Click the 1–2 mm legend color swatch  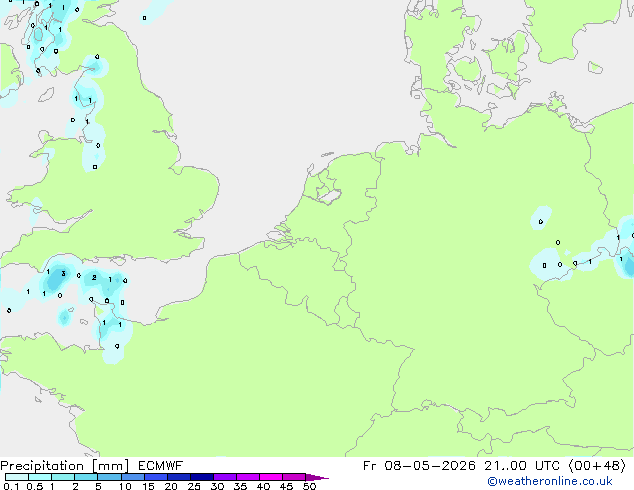tap(63, 477)
